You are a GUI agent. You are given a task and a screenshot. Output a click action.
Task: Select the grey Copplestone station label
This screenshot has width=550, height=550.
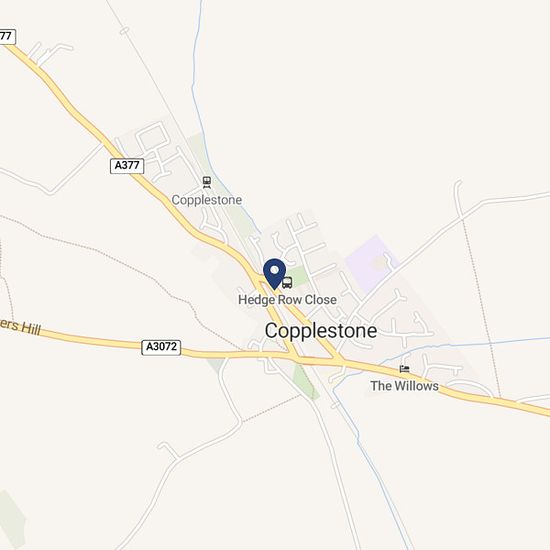pos(207,200)
